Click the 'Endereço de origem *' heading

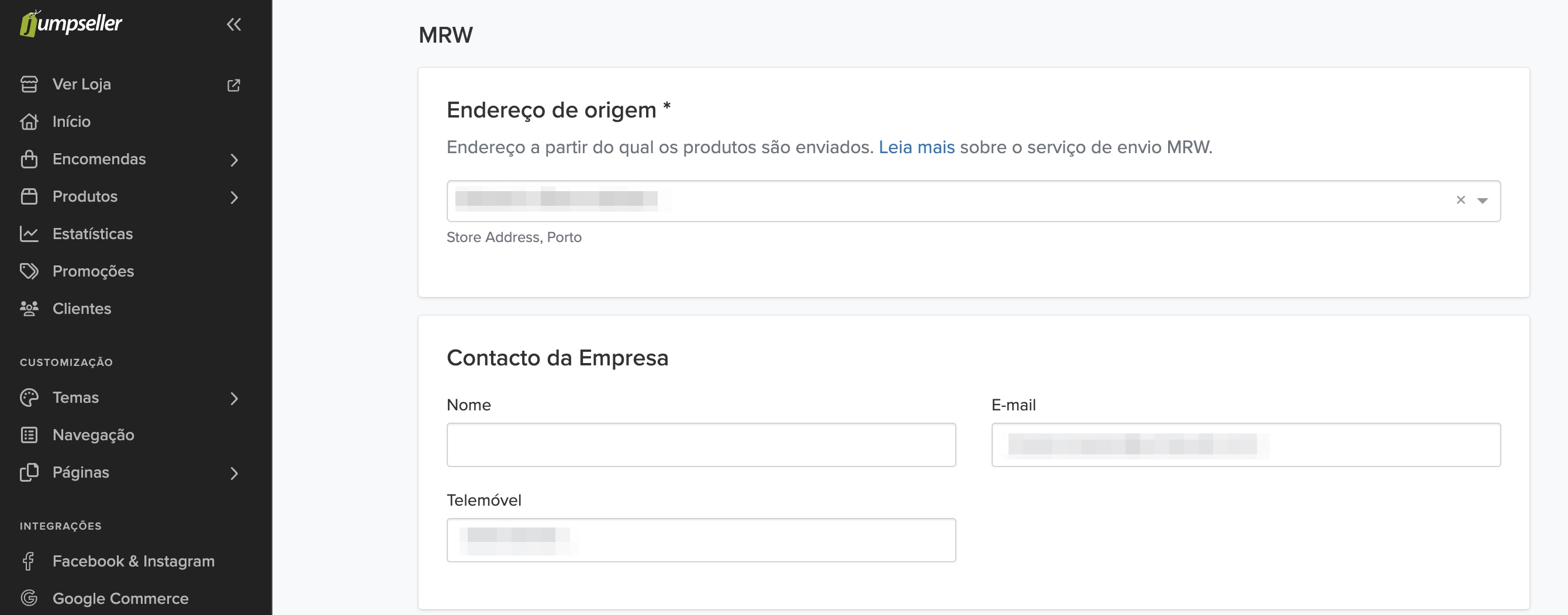(x=559, y=110)
